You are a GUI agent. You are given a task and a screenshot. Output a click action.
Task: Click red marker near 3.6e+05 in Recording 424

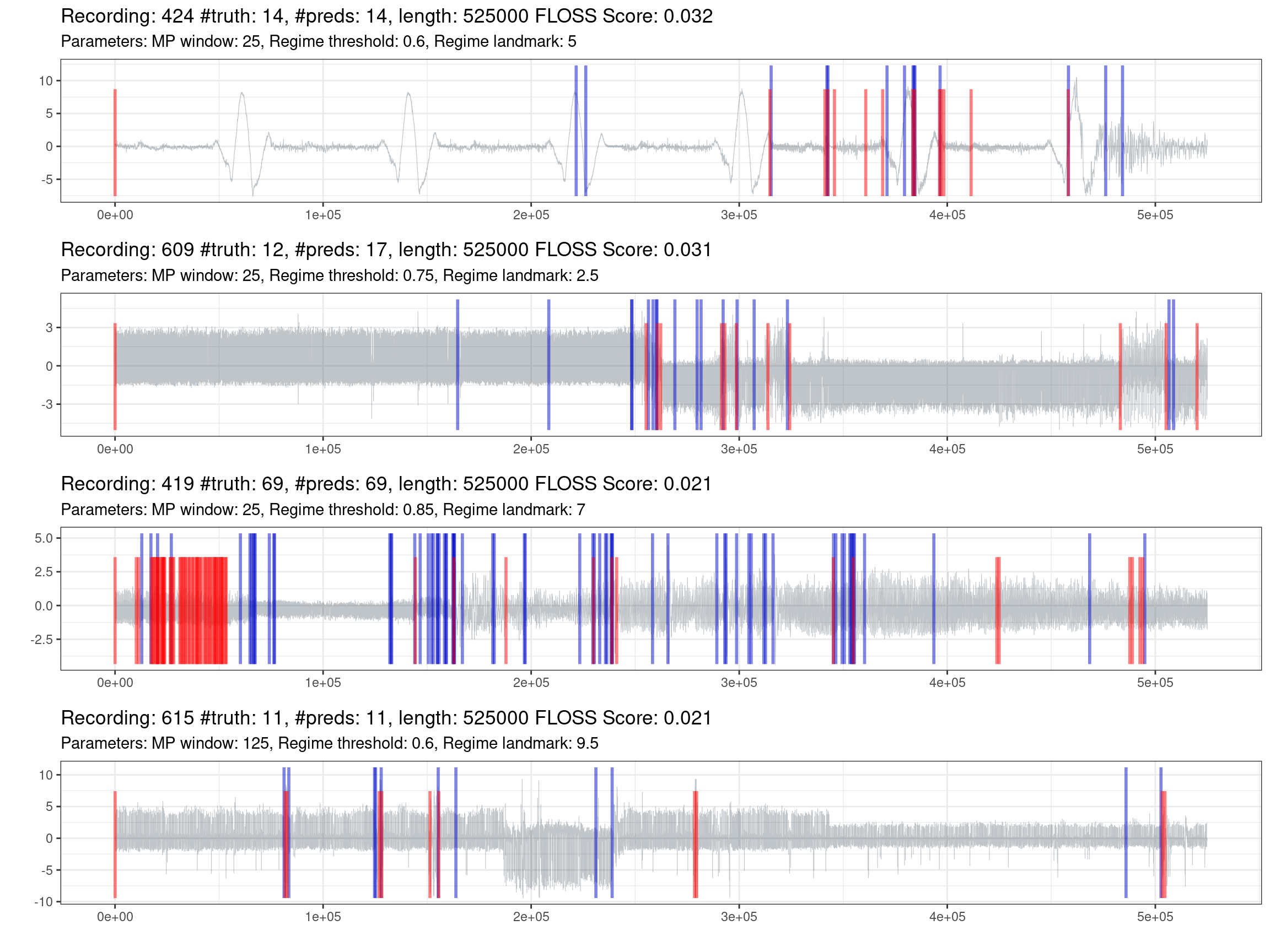click(x=866, y=142)
